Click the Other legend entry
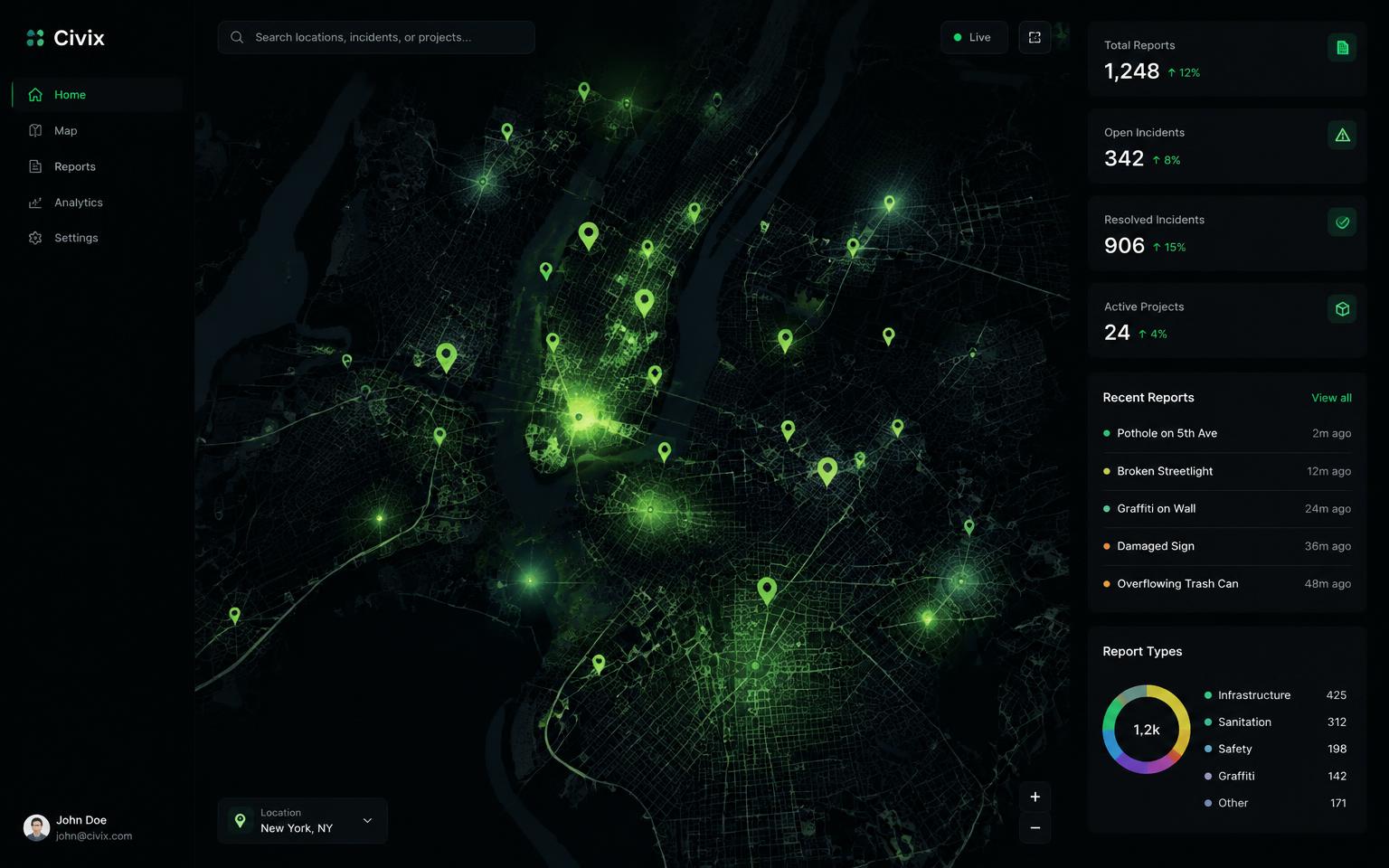Viewport: 1389px width, 868px height. [x=1275, y=803]
